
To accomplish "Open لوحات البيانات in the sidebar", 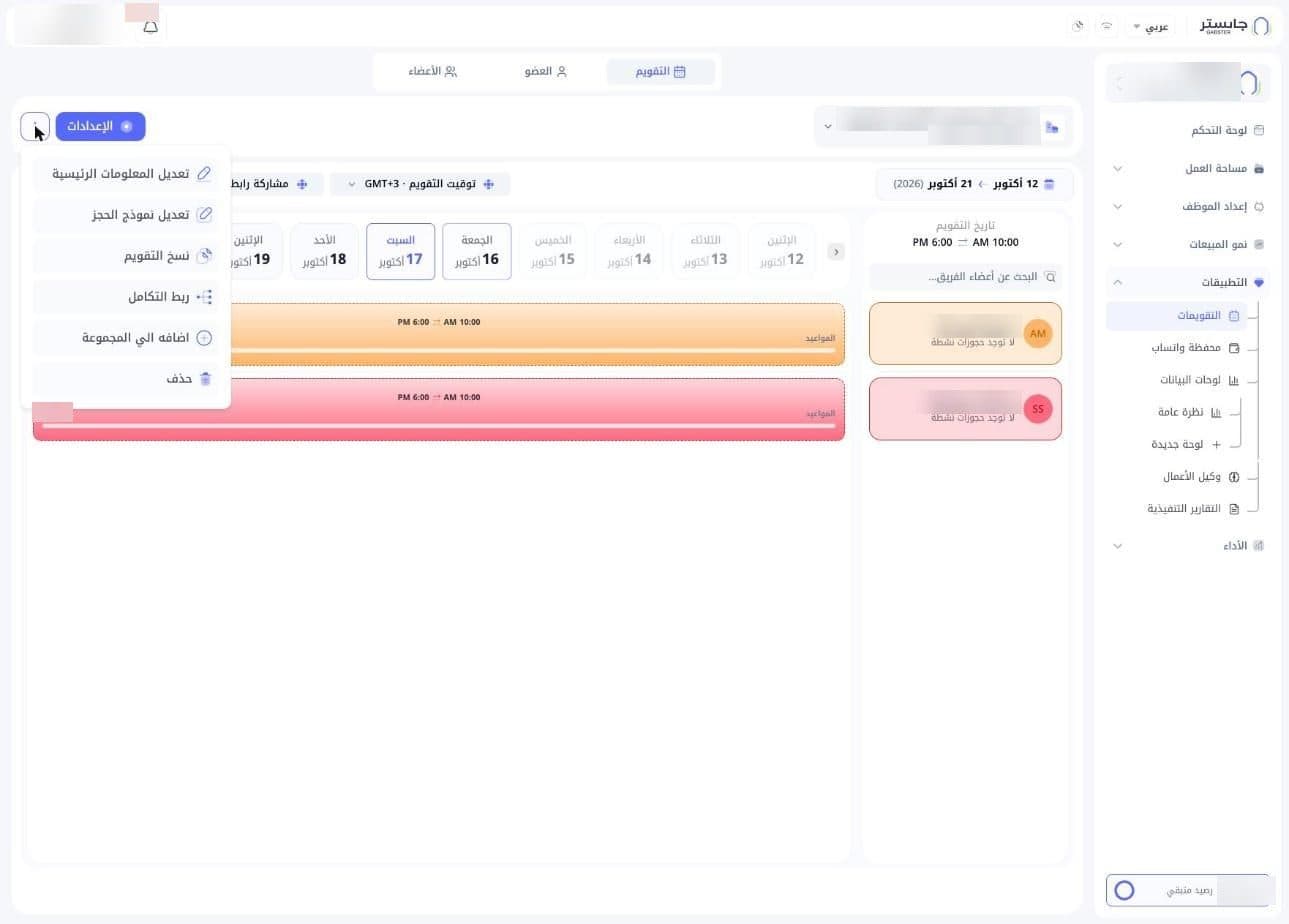I will [x=1199, y=380].
